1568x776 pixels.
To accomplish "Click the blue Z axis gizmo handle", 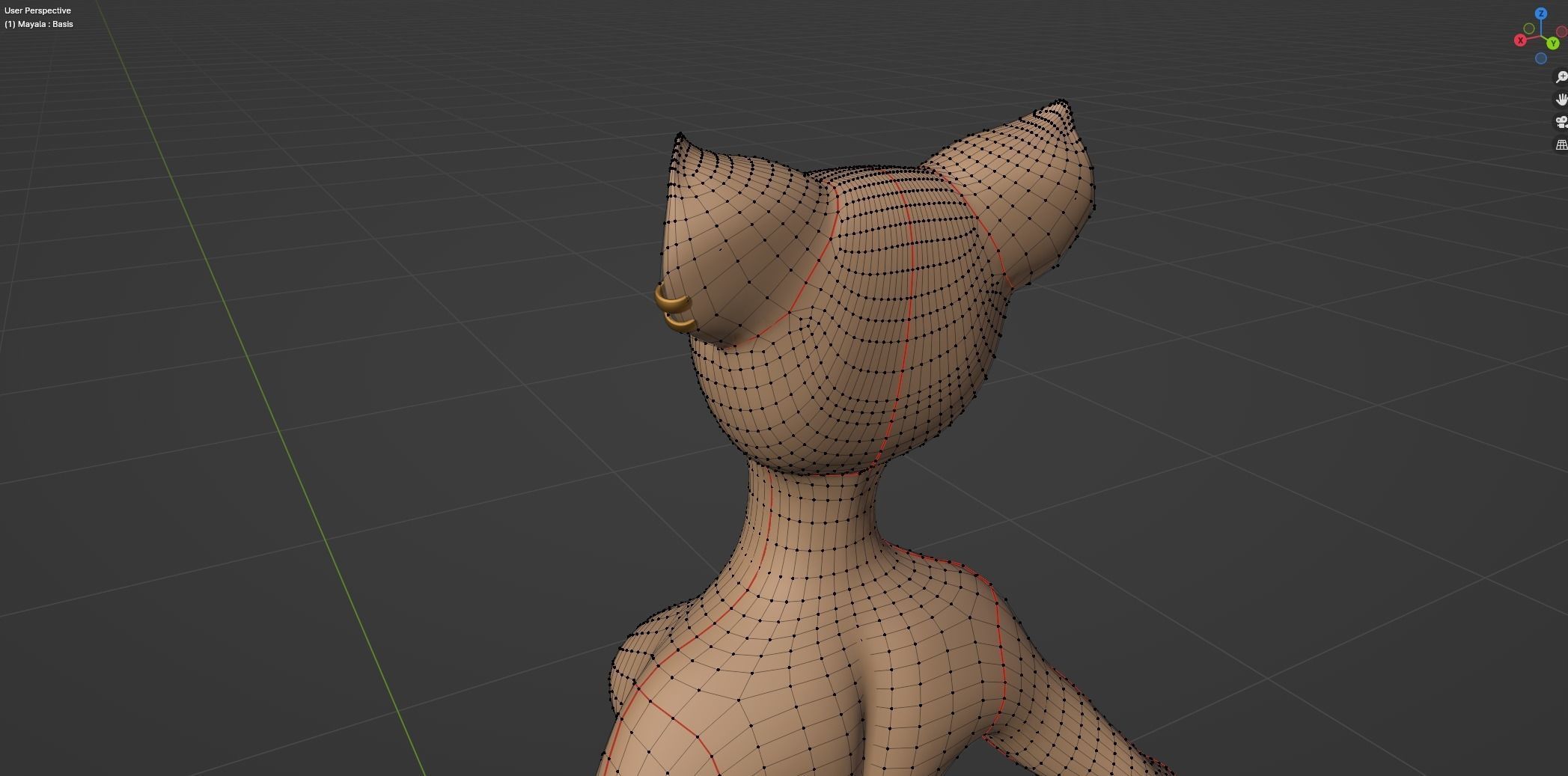I will (x=1541, y=13).
